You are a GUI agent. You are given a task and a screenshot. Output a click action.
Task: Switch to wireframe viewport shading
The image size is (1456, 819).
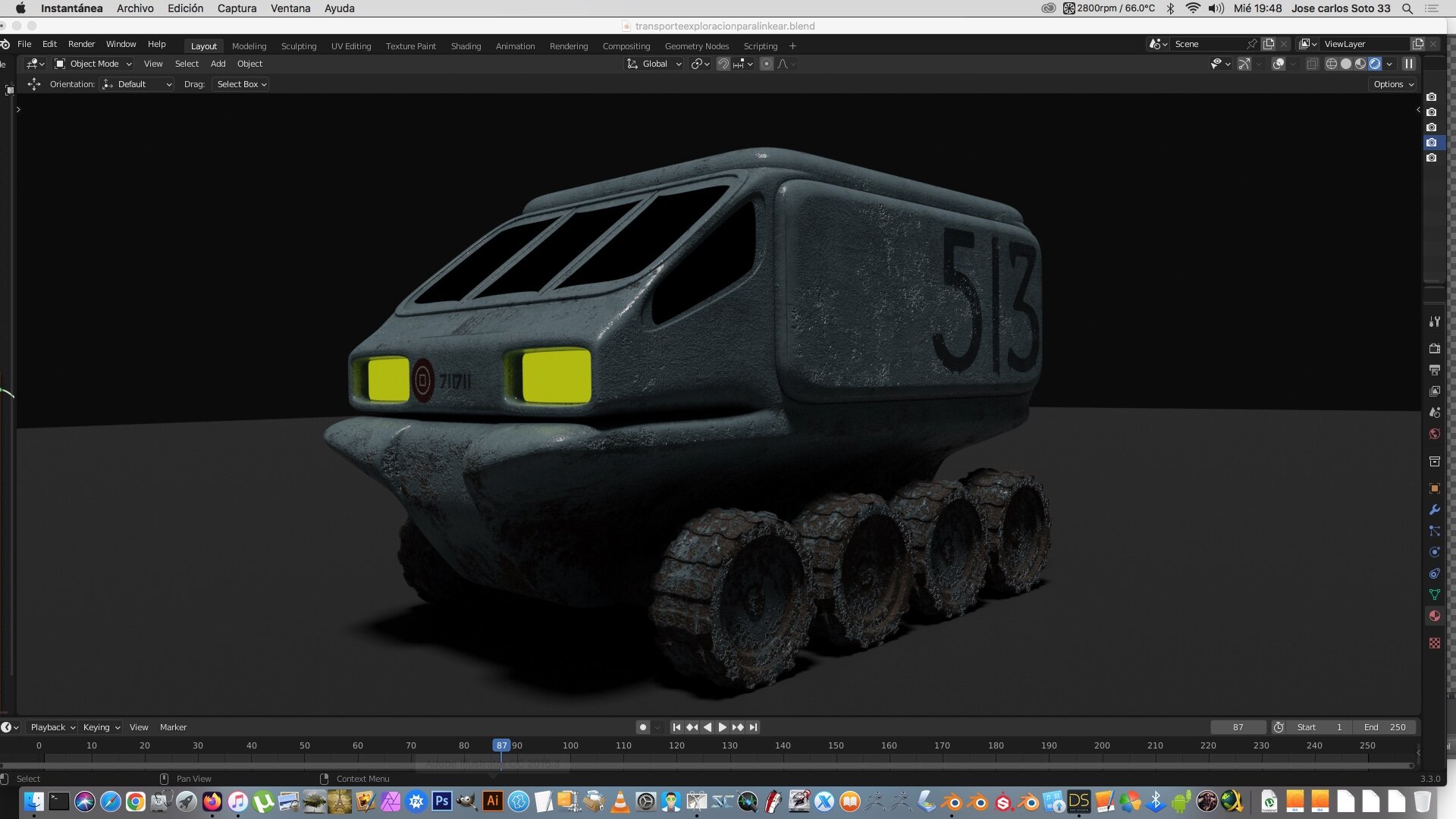(1331, 64)
